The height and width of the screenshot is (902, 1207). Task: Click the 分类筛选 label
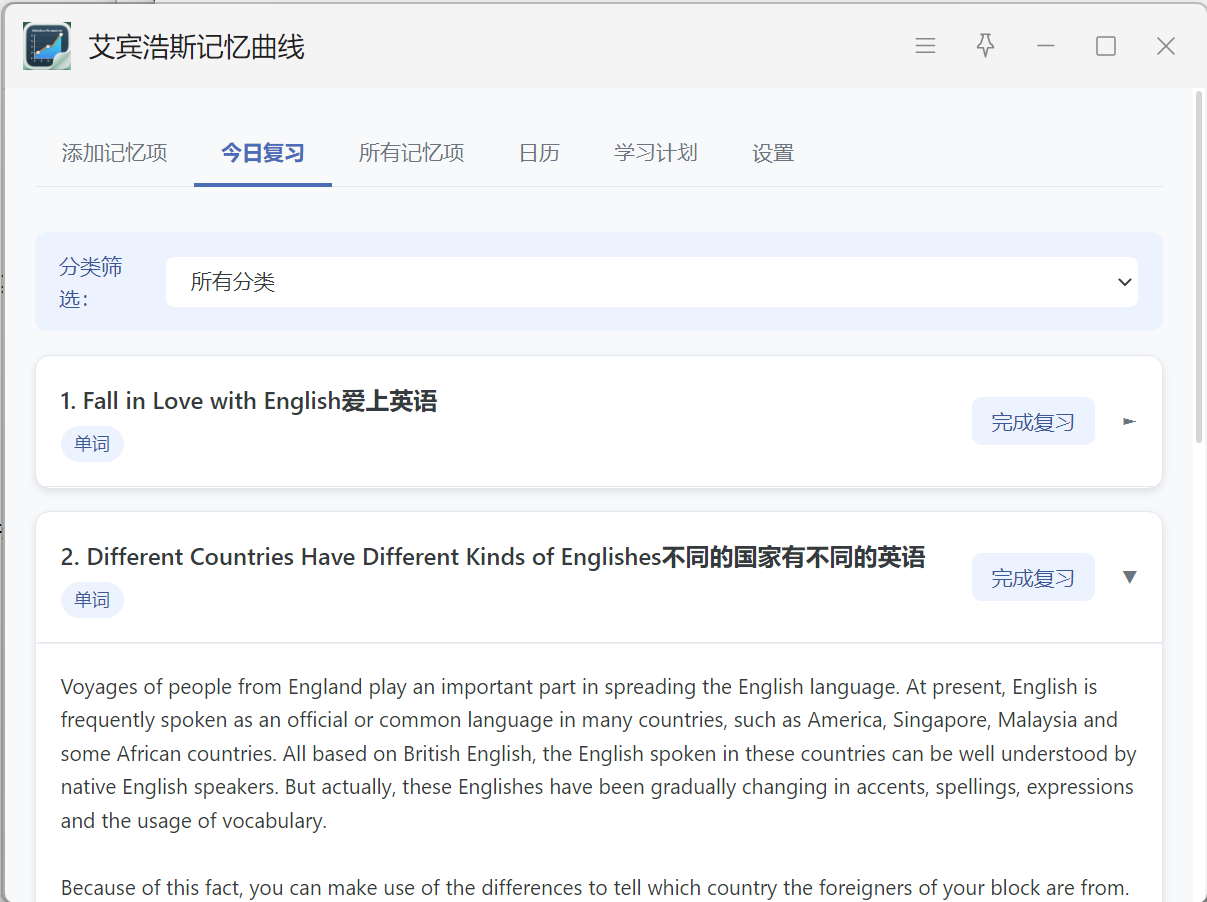click(x=91, y=282)
